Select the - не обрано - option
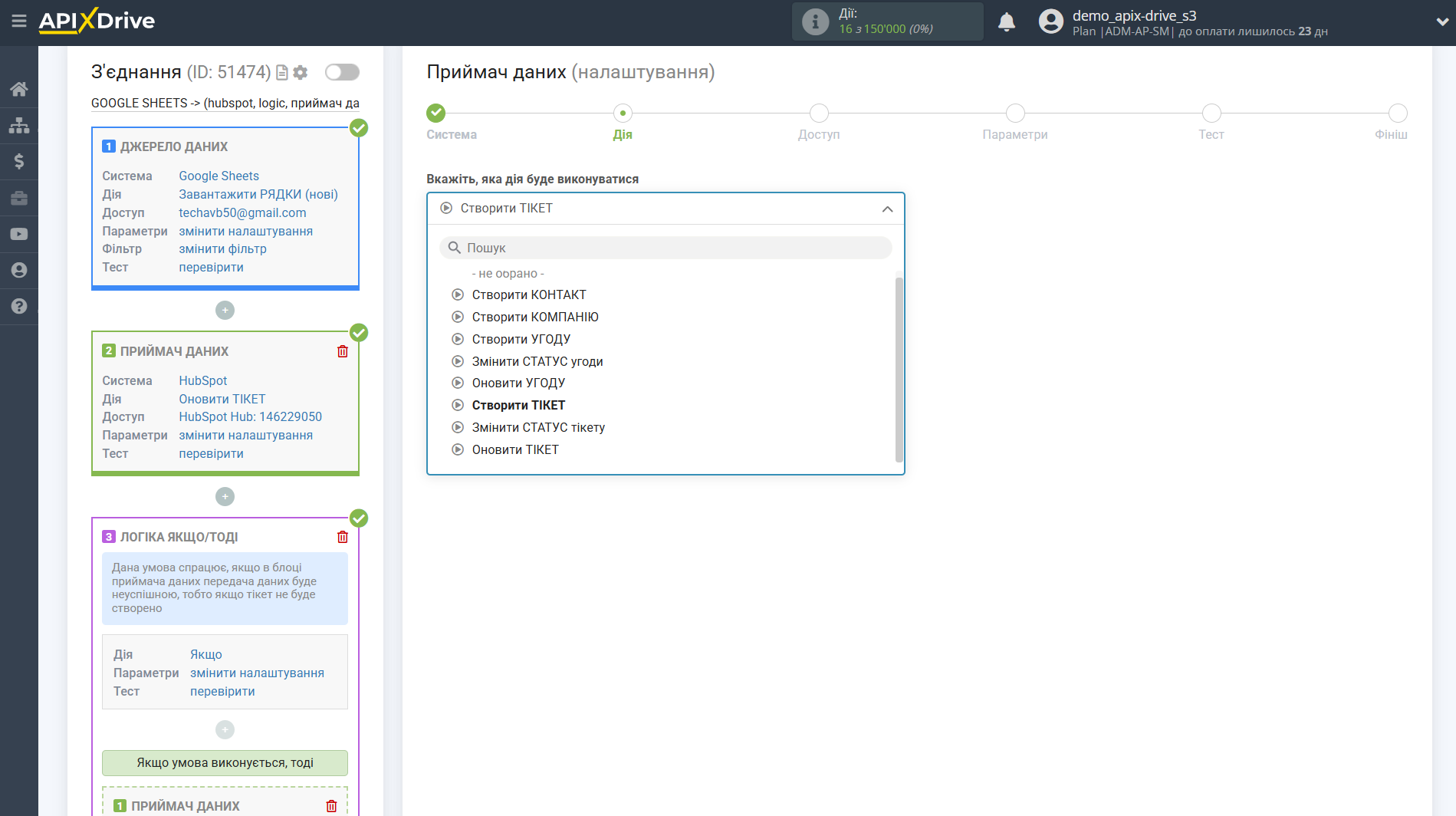Viewport: 1456px width, 816px height. pos(508,274)
